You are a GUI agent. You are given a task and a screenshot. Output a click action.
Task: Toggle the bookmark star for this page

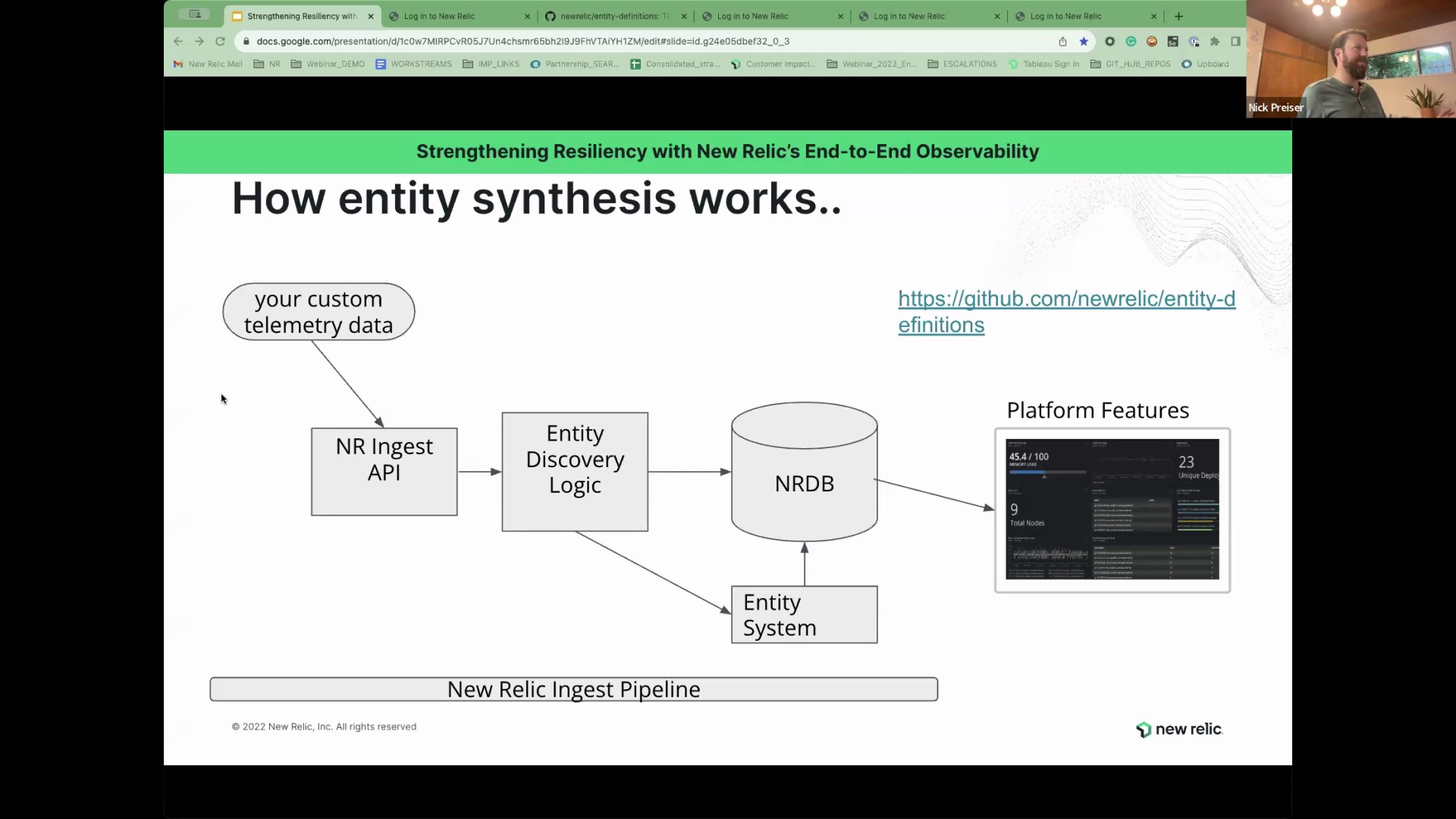[1084, 41]
